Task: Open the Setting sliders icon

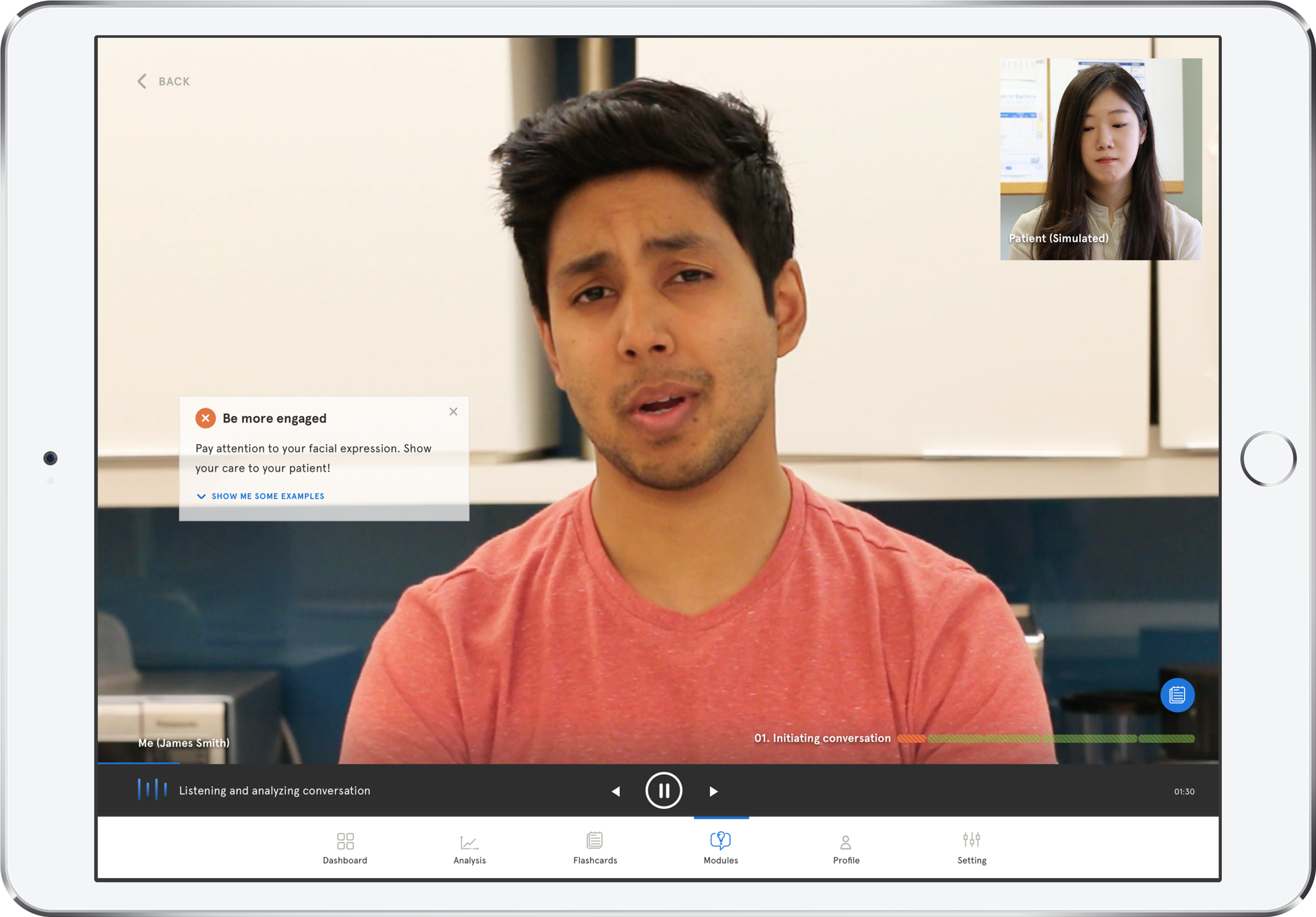Action: tap(972, 840)
